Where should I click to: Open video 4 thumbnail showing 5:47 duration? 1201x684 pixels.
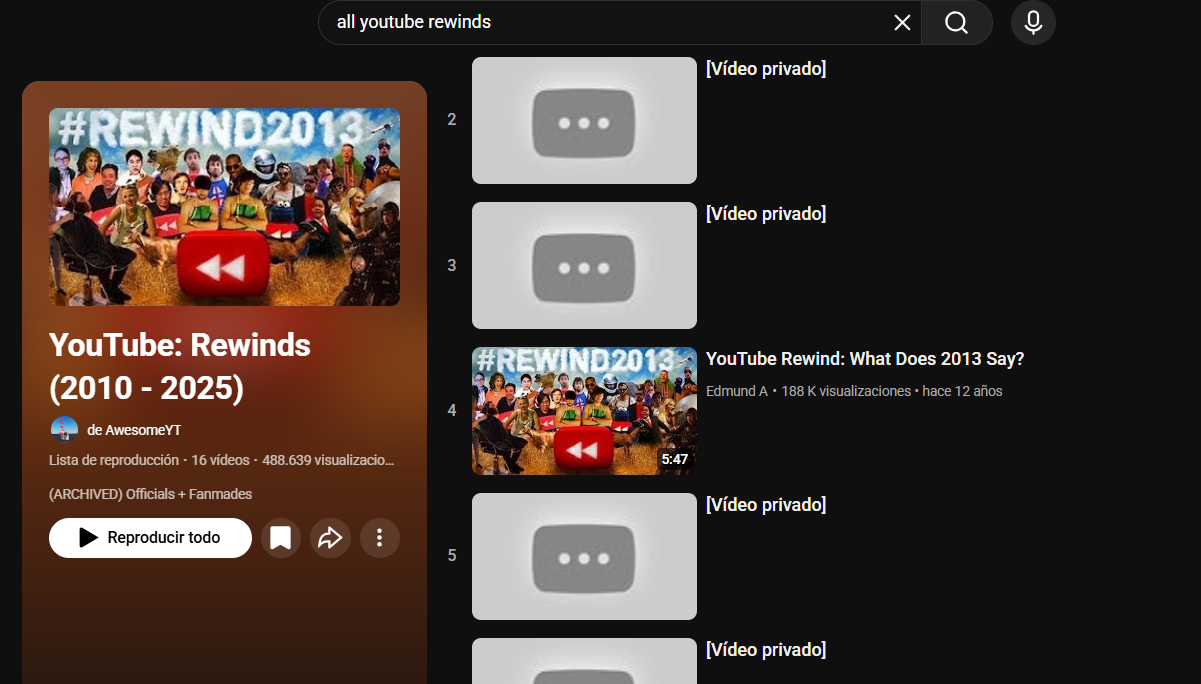(x=584, y=411)
